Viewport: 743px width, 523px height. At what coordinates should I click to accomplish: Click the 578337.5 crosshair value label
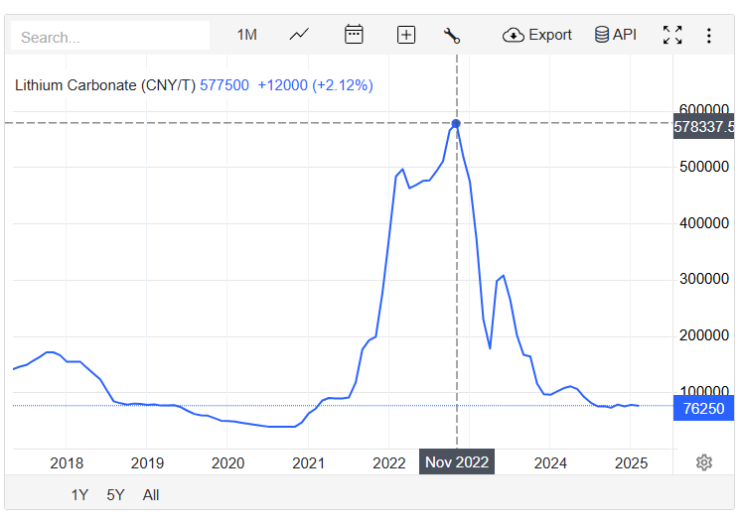pyautogui.click(x=704, y=126)
